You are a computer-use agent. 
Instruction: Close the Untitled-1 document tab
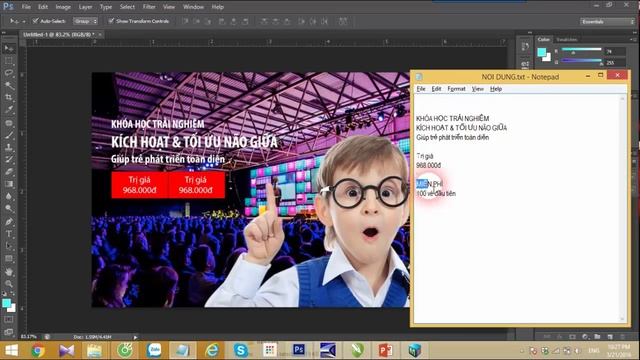(x=100, y=35)
